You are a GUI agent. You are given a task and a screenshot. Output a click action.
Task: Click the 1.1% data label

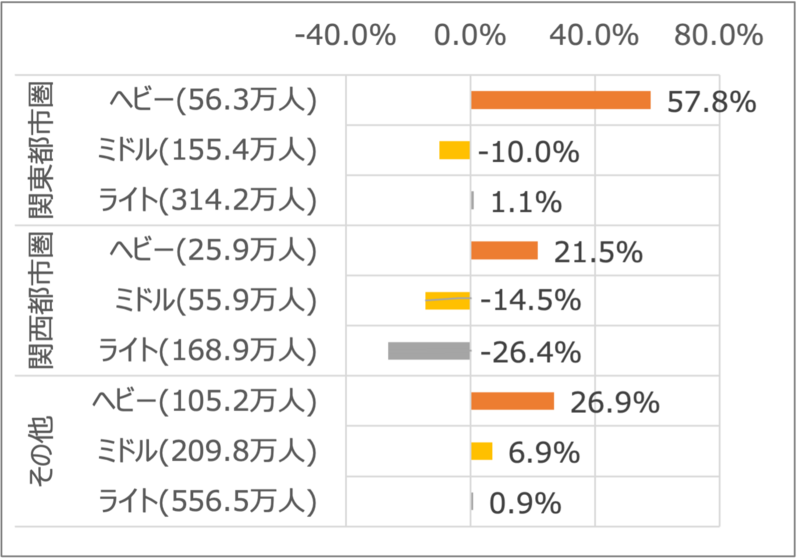526,202
